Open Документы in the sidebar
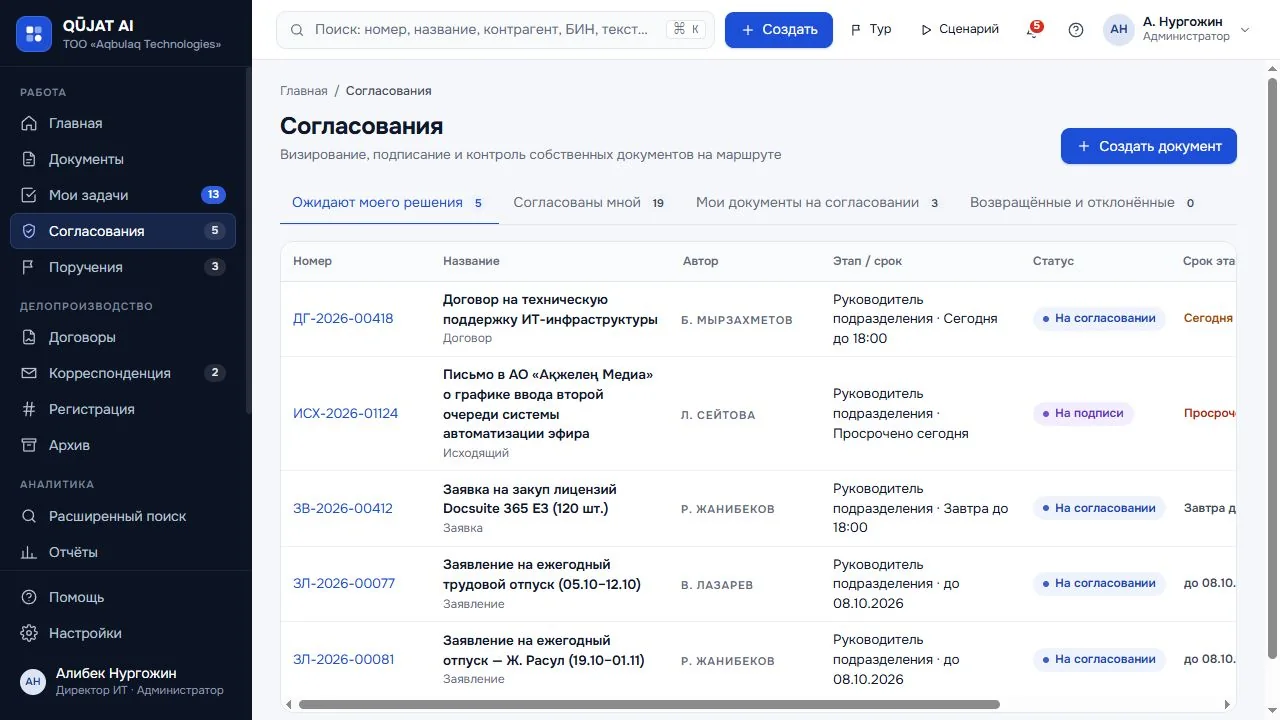 tap(123, 159)
